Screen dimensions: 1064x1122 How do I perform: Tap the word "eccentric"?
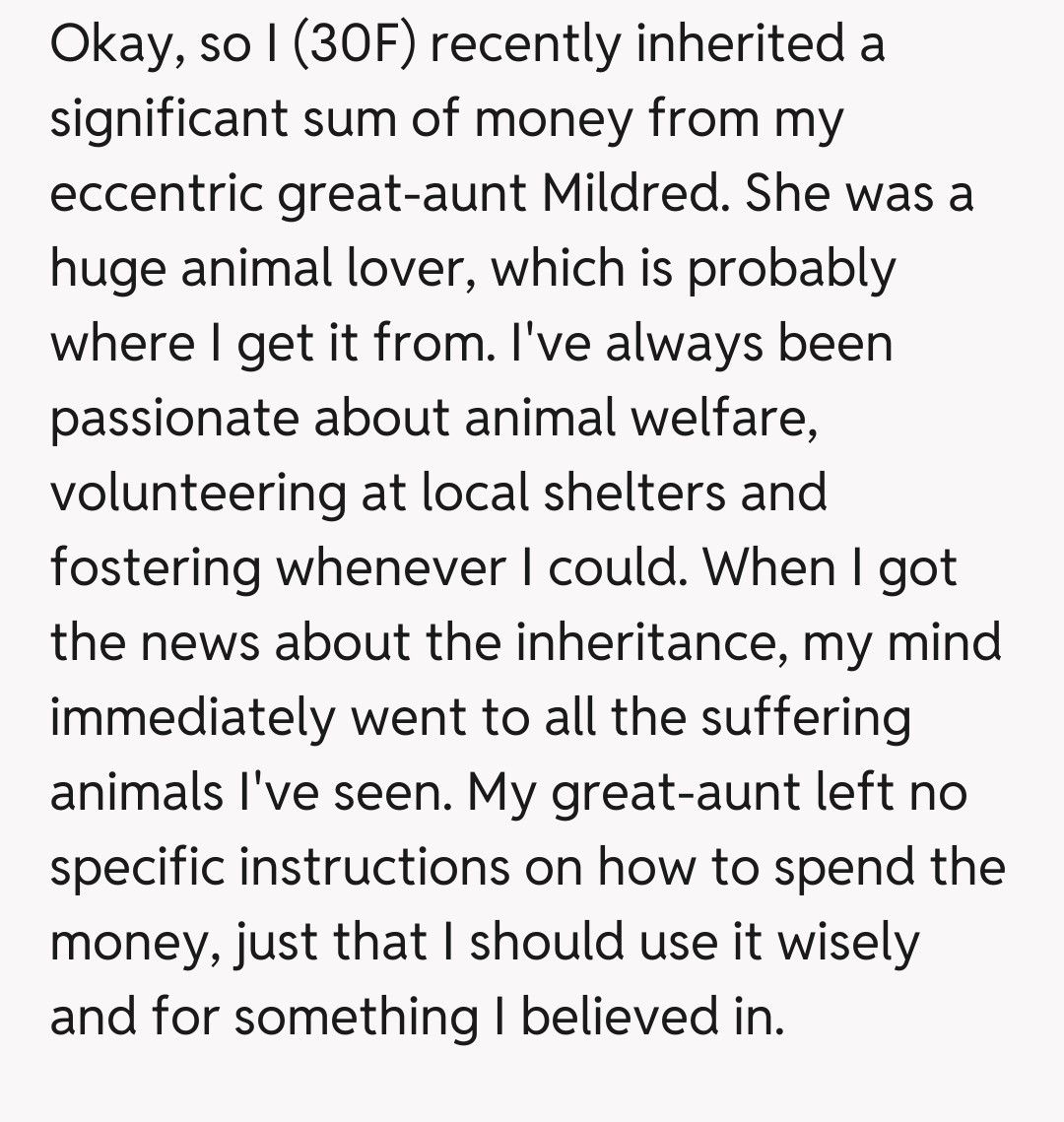[x=156, y=194]
